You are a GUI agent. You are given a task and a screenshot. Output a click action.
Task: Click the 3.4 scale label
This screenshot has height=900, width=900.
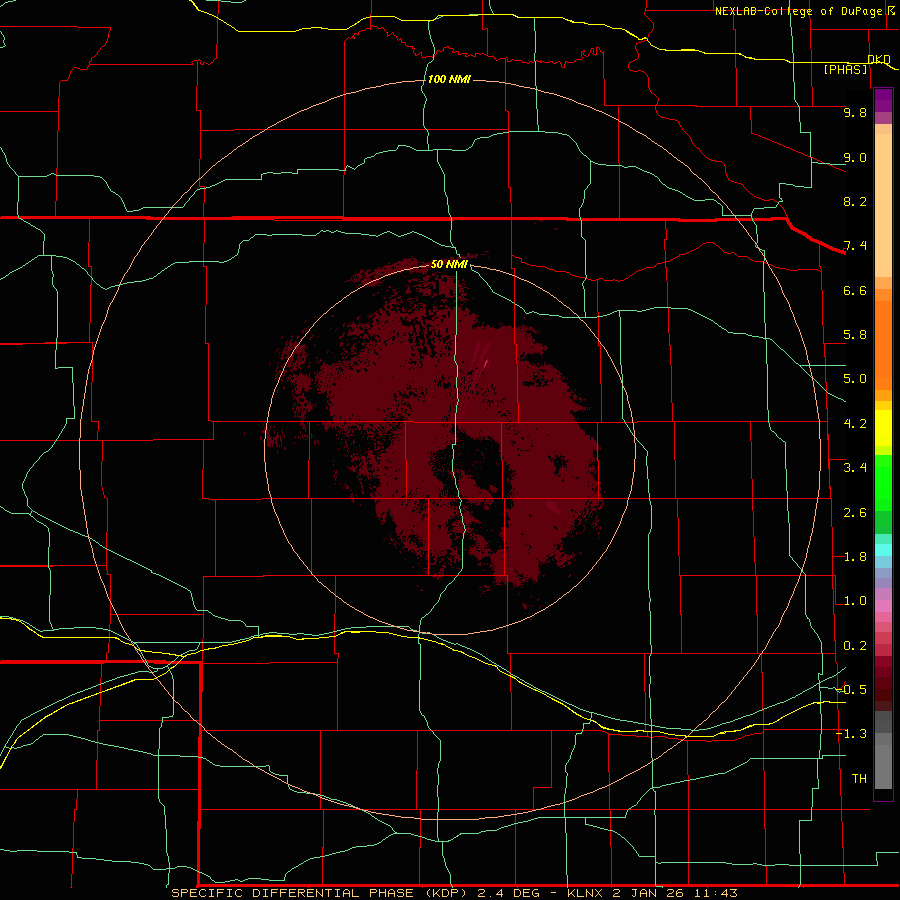[855, 468]
